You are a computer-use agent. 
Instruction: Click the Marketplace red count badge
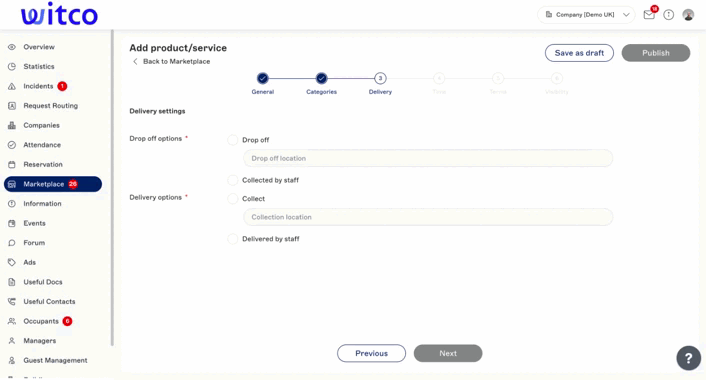click(x=73, y=184)
